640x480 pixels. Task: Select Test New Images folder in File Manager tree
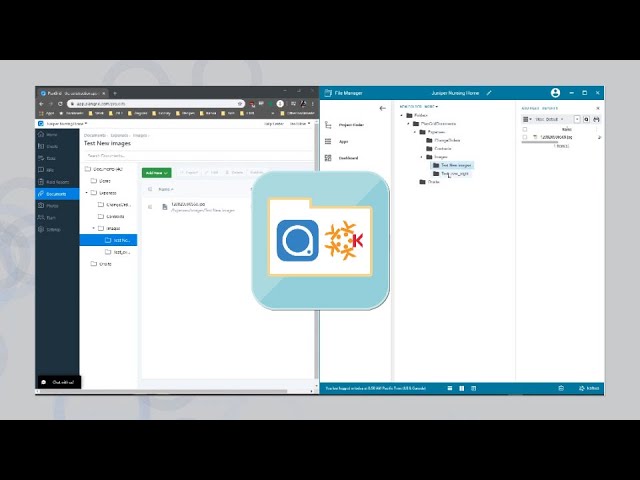[x=452, y=165]
